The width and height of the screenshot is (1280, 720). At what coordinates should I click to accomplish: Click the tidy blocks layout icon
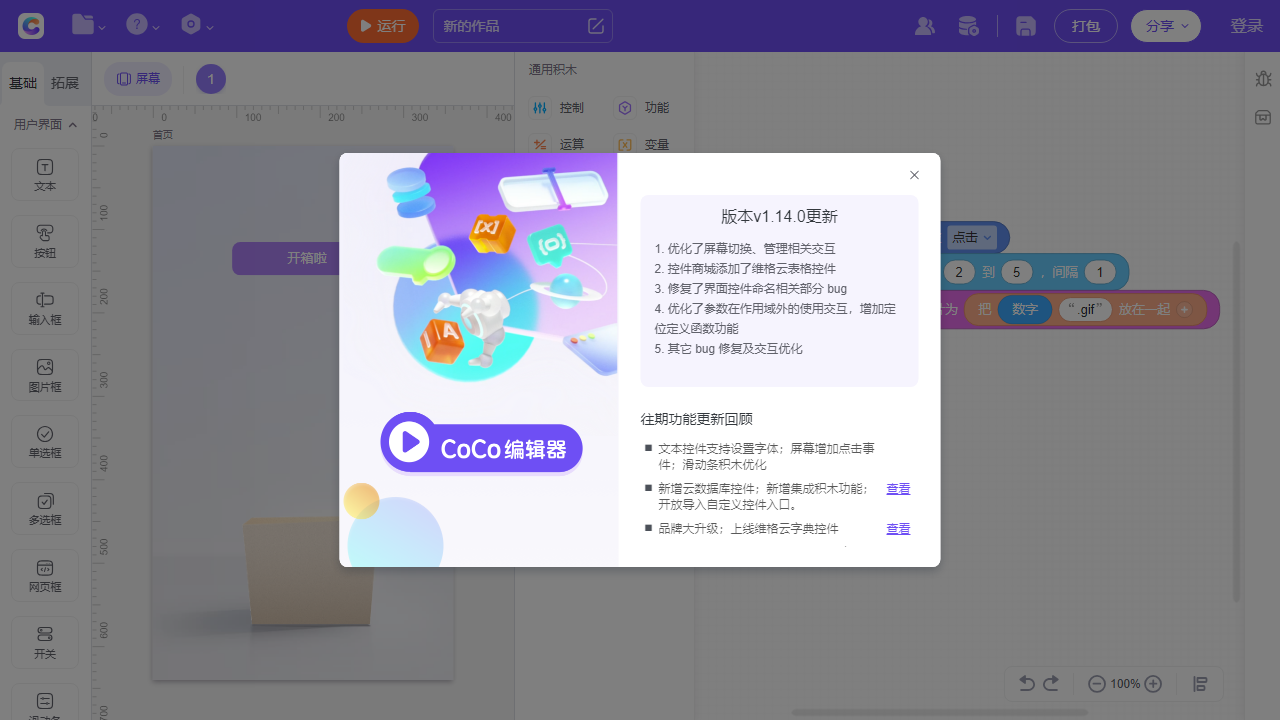click(x=1201, y=684)
